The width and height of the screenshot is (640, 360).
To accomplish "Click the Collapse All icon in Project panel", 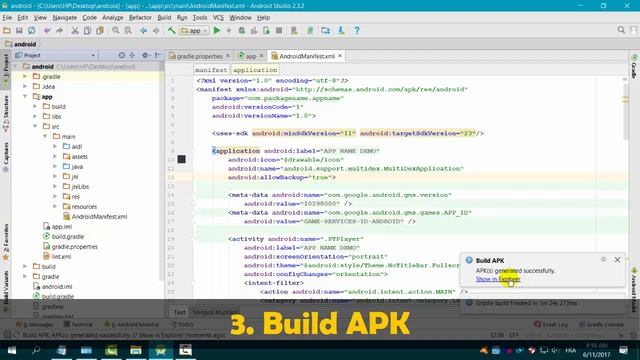I will tap(132, 55).
